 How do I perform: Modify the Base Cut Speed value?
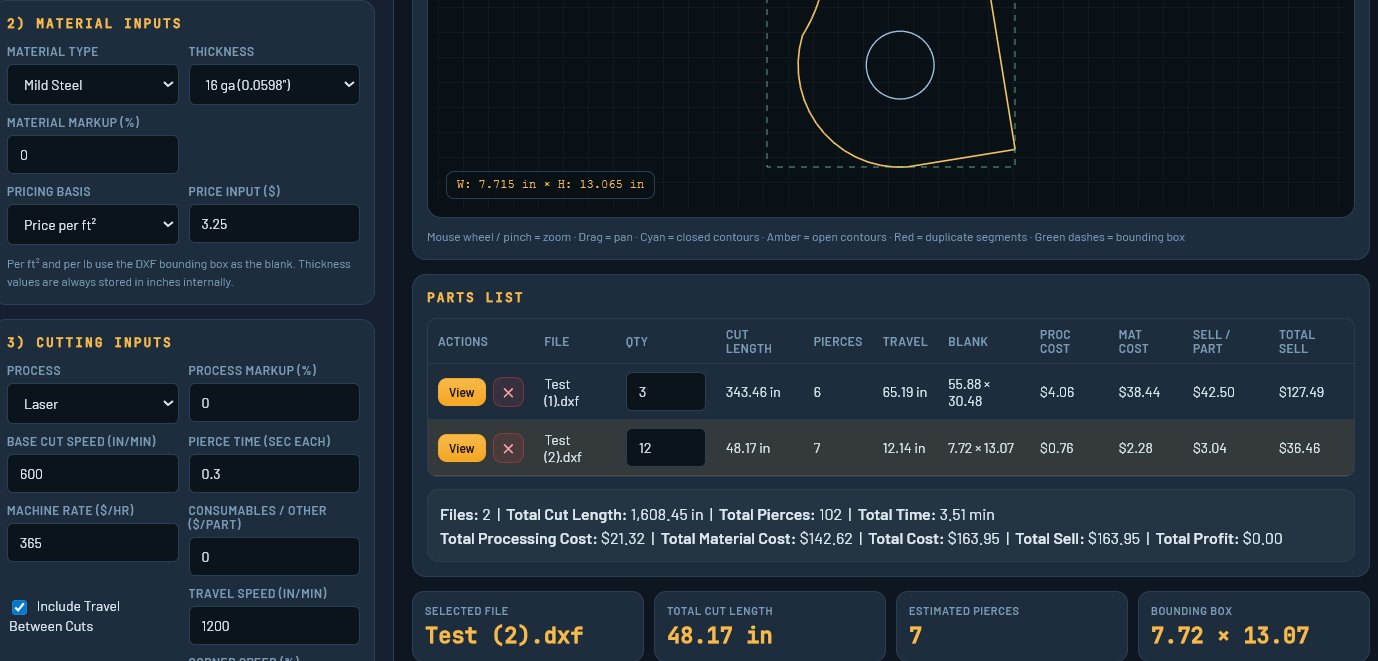click(92, 472)
